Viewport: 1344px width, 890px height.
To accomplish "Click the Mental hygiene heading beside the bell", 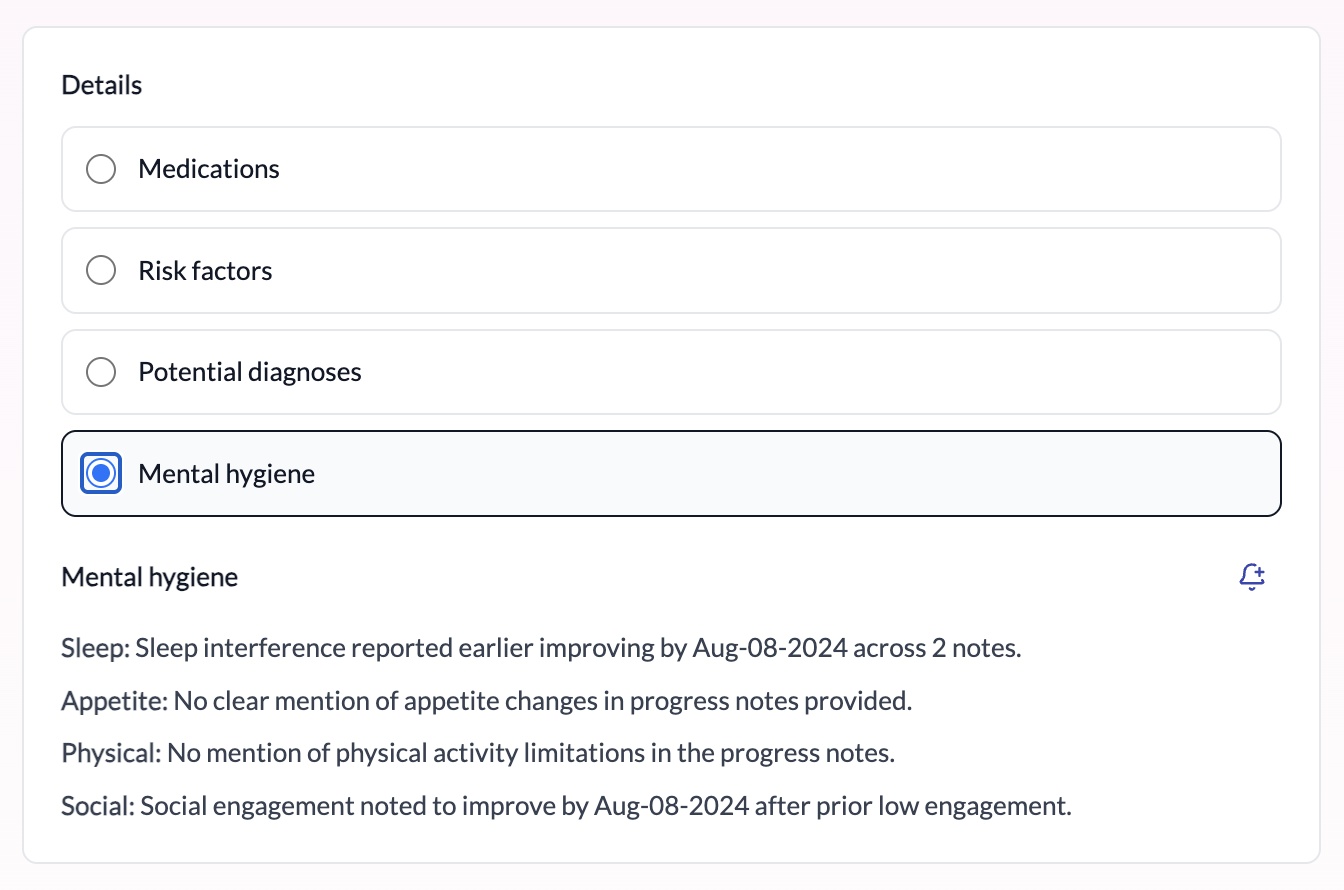I will coord(150,577).
